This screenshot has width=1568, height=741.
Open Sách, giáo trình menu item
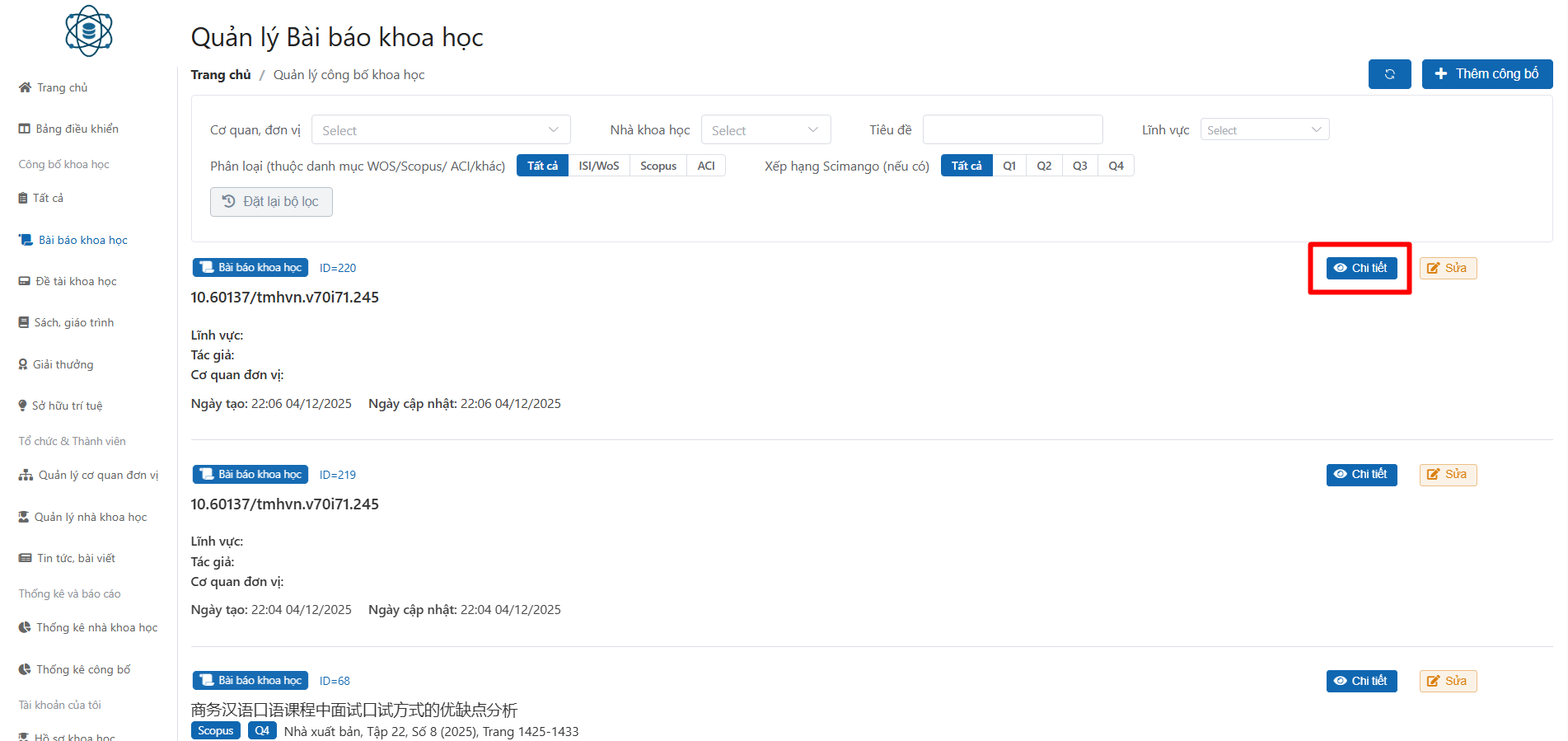[74, 322]
